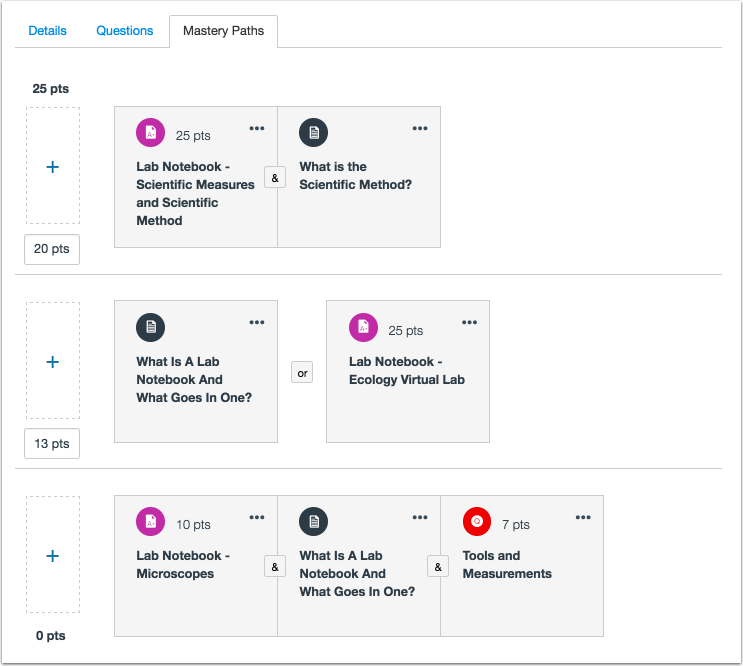Click the 13 pts threshold button
The image size is (743, 666).
[52, 443]
